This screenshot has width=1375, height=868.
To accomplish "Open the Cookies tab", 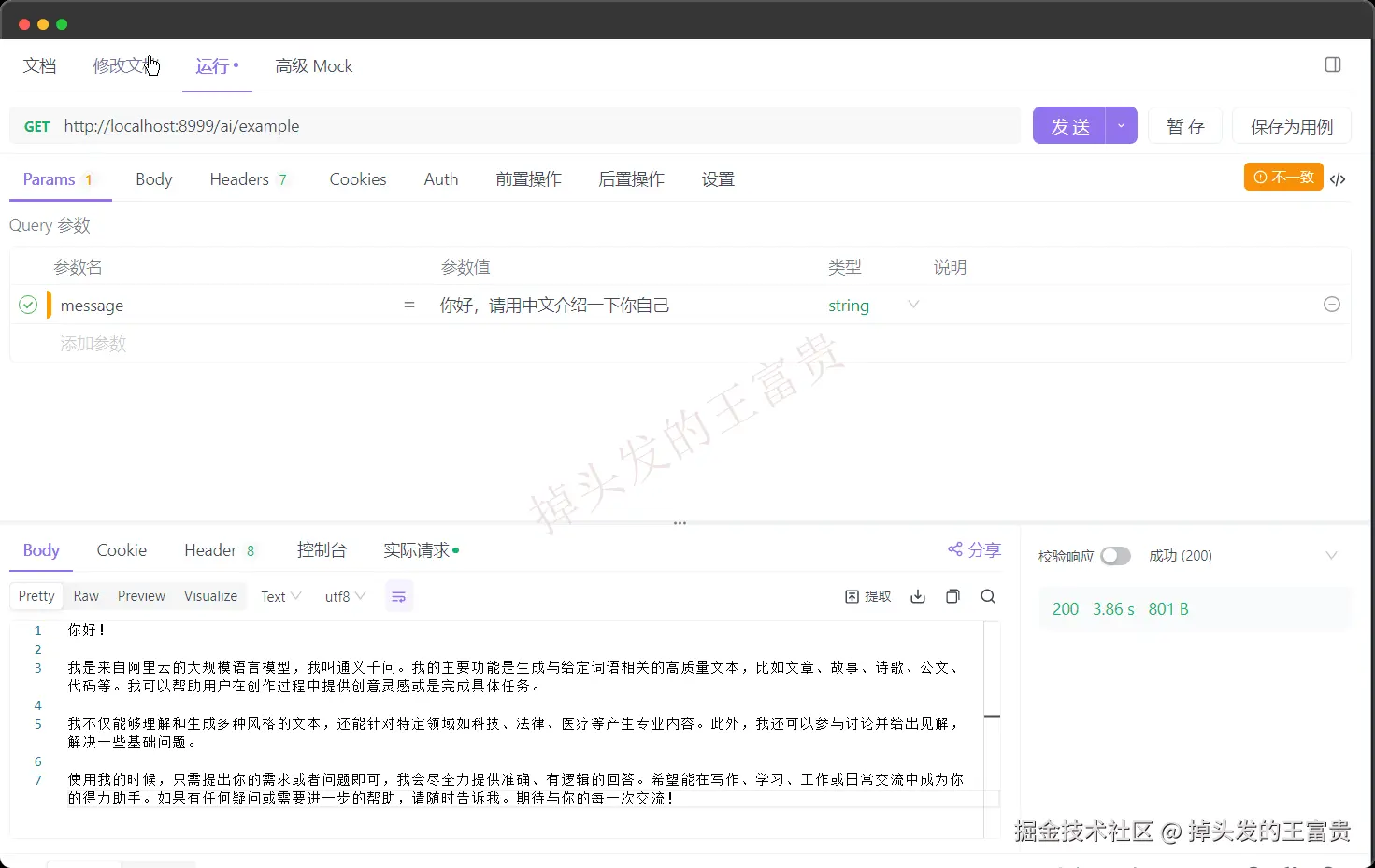I will pyautogui.click(x=358, y=178).
